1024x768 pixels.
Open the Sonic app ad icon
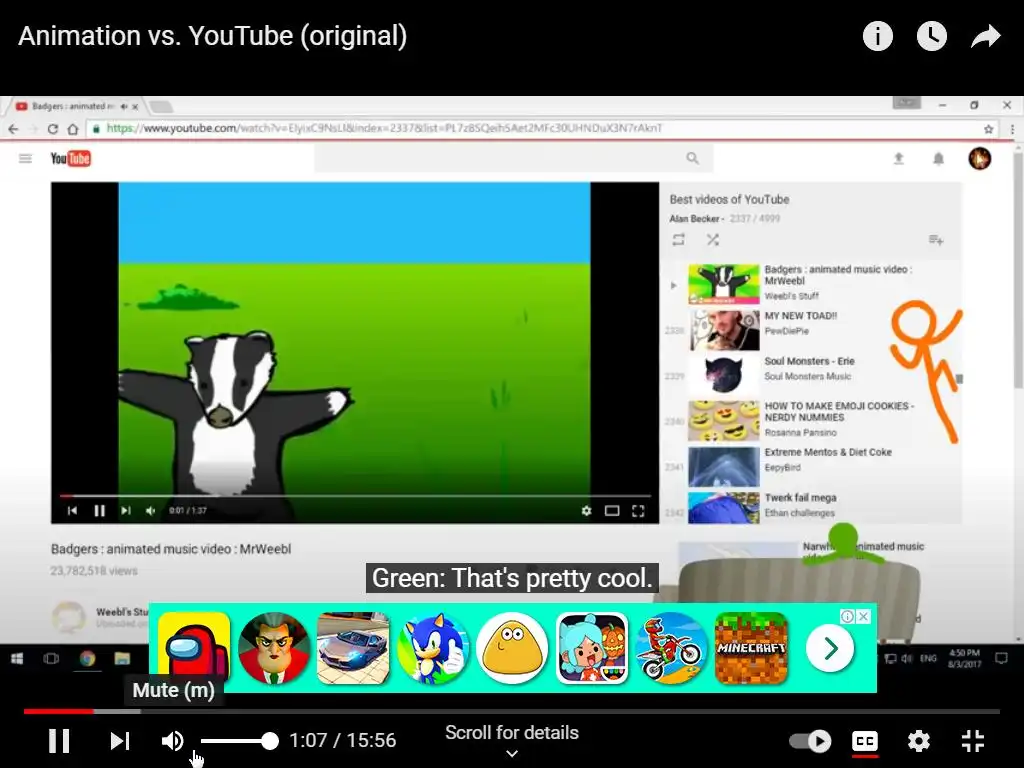point(433,648)
